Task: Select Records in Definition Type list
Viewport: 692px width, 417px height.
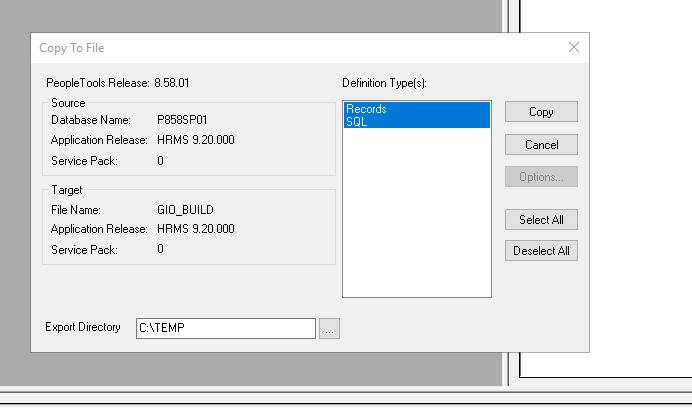Action: (366, 109)
